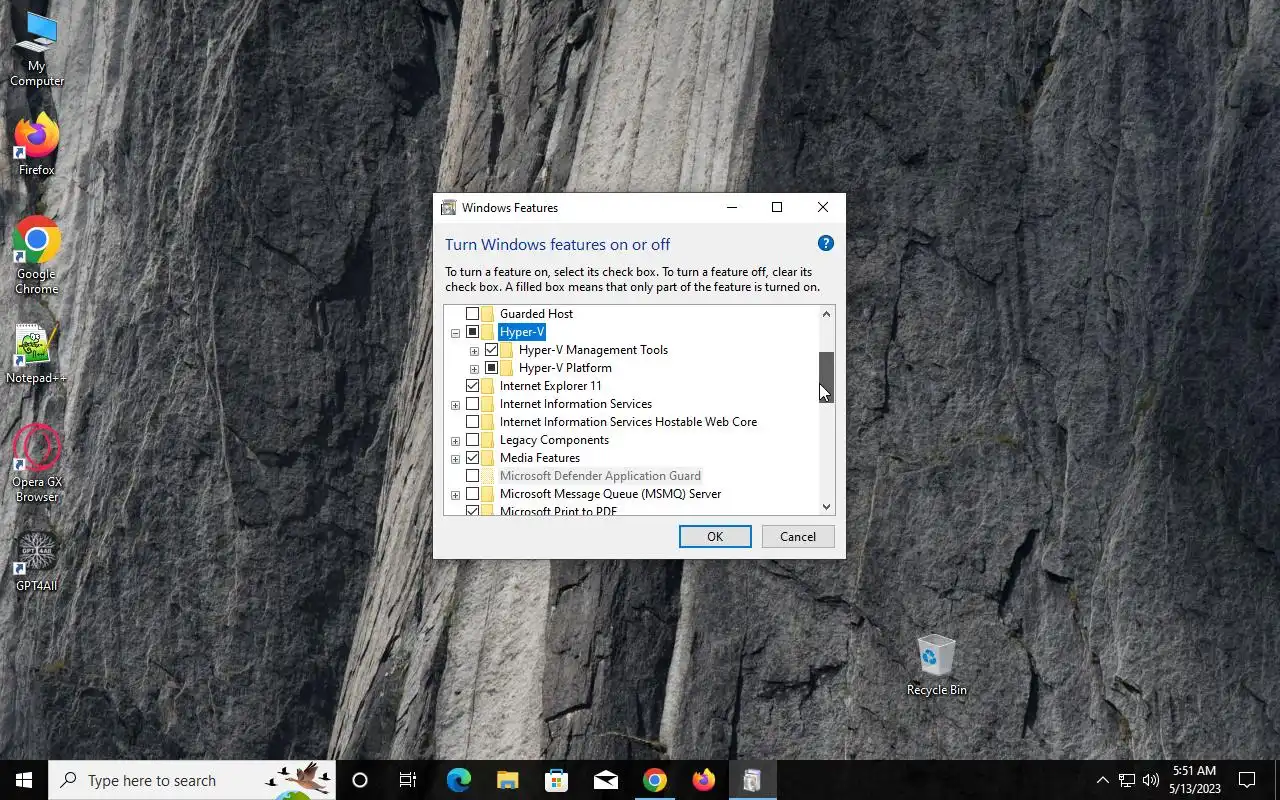Open the Opera GX Browser shortcut
Screen dimensions: 1280x800
[x=37, y=462]
